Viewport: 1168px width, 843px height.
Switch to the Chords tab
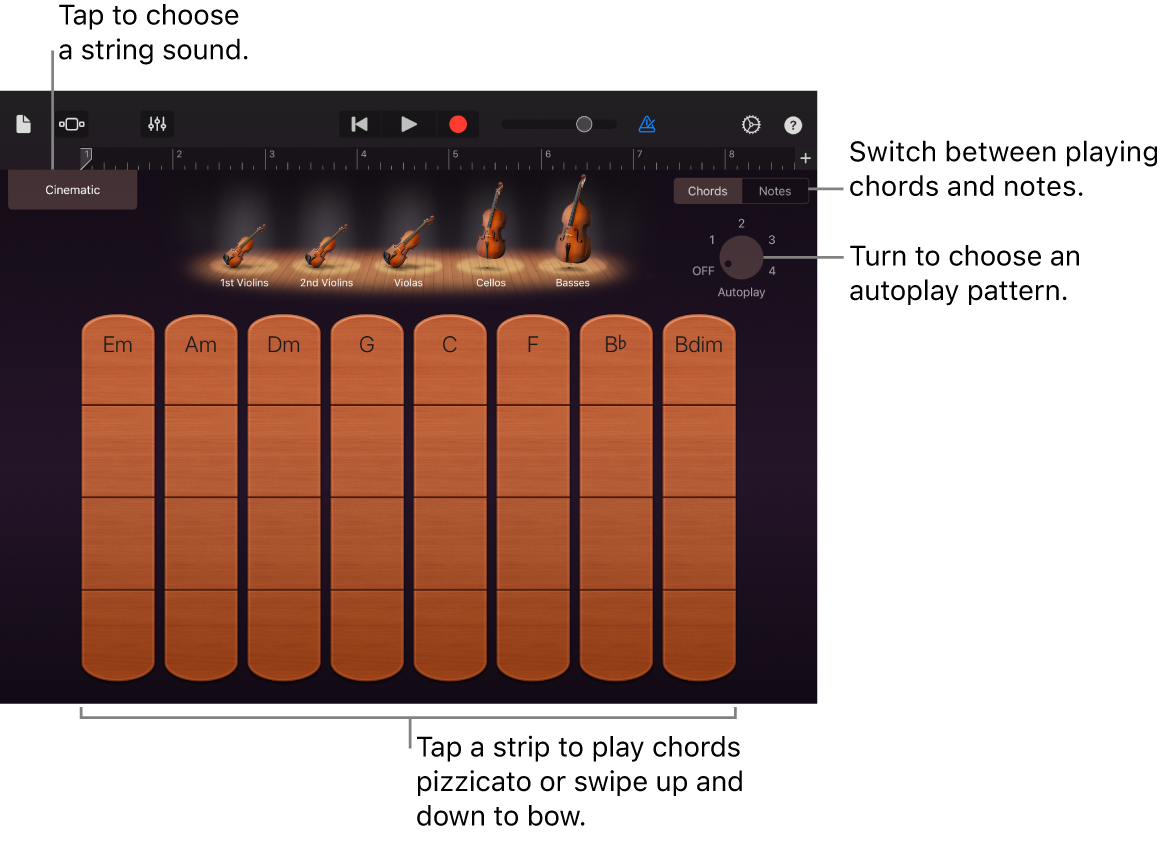click(707, 190)
